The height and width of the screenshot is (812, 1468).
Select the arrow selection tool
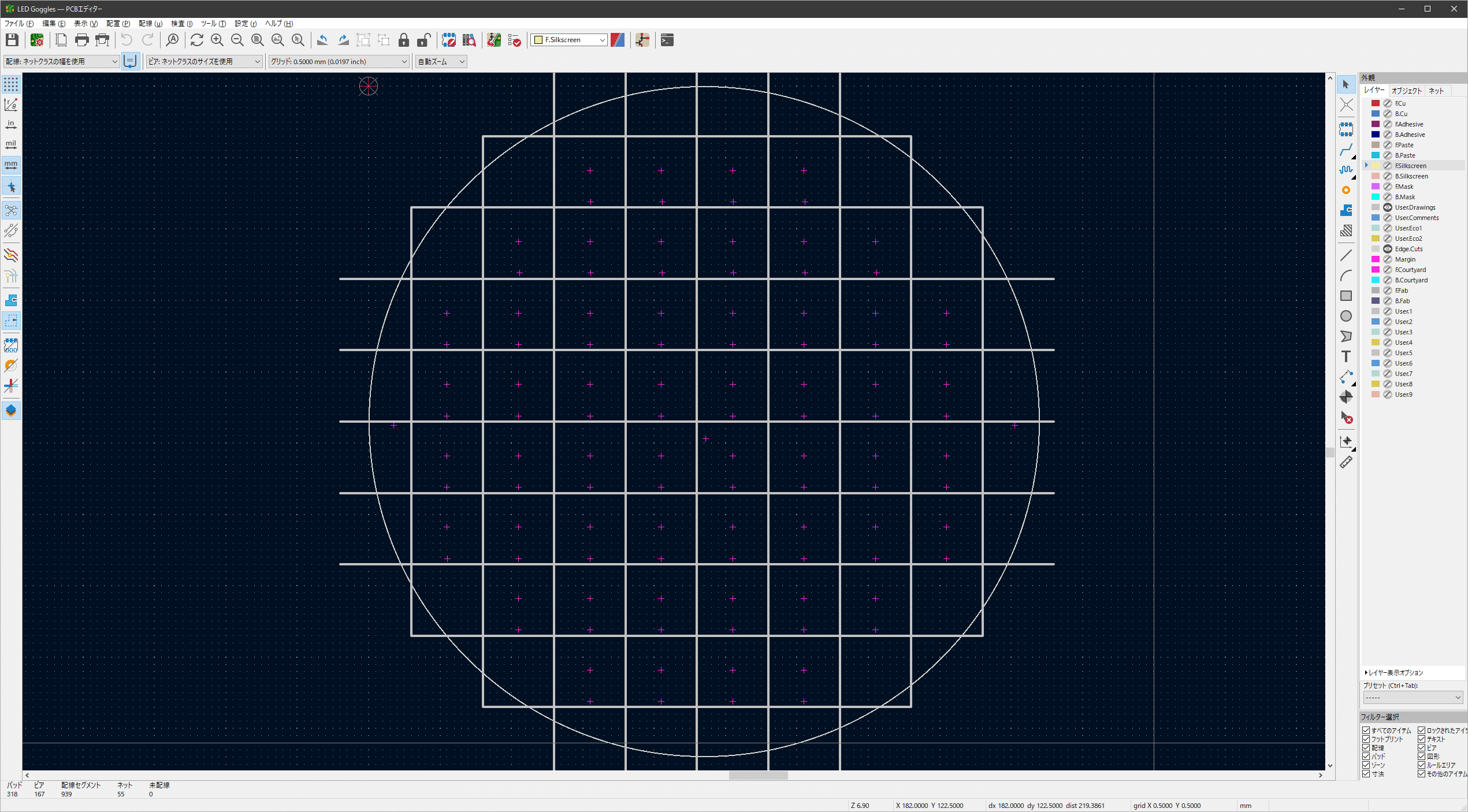coord(1346,84)
